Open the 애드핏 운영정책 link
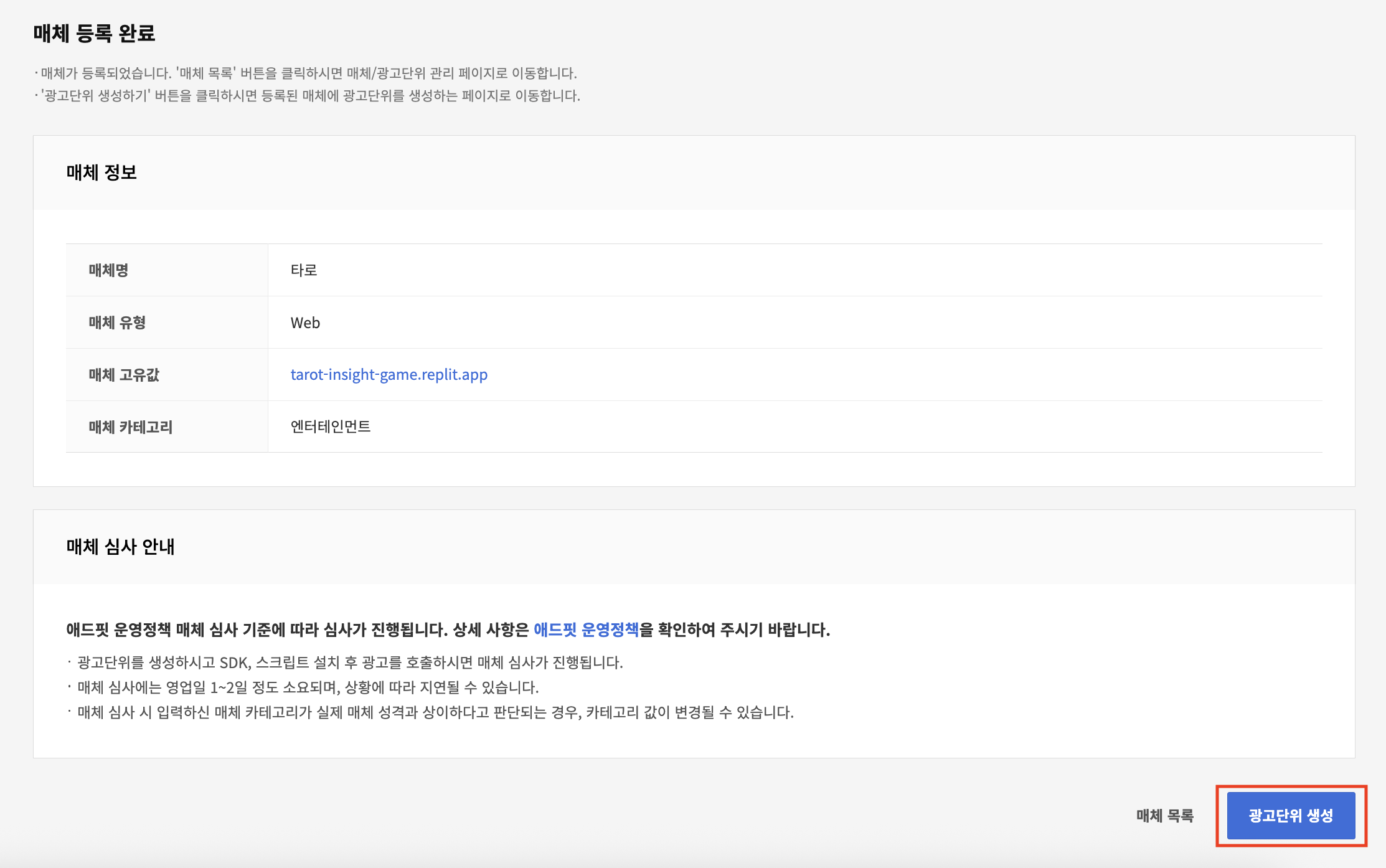 click(586, 630)
